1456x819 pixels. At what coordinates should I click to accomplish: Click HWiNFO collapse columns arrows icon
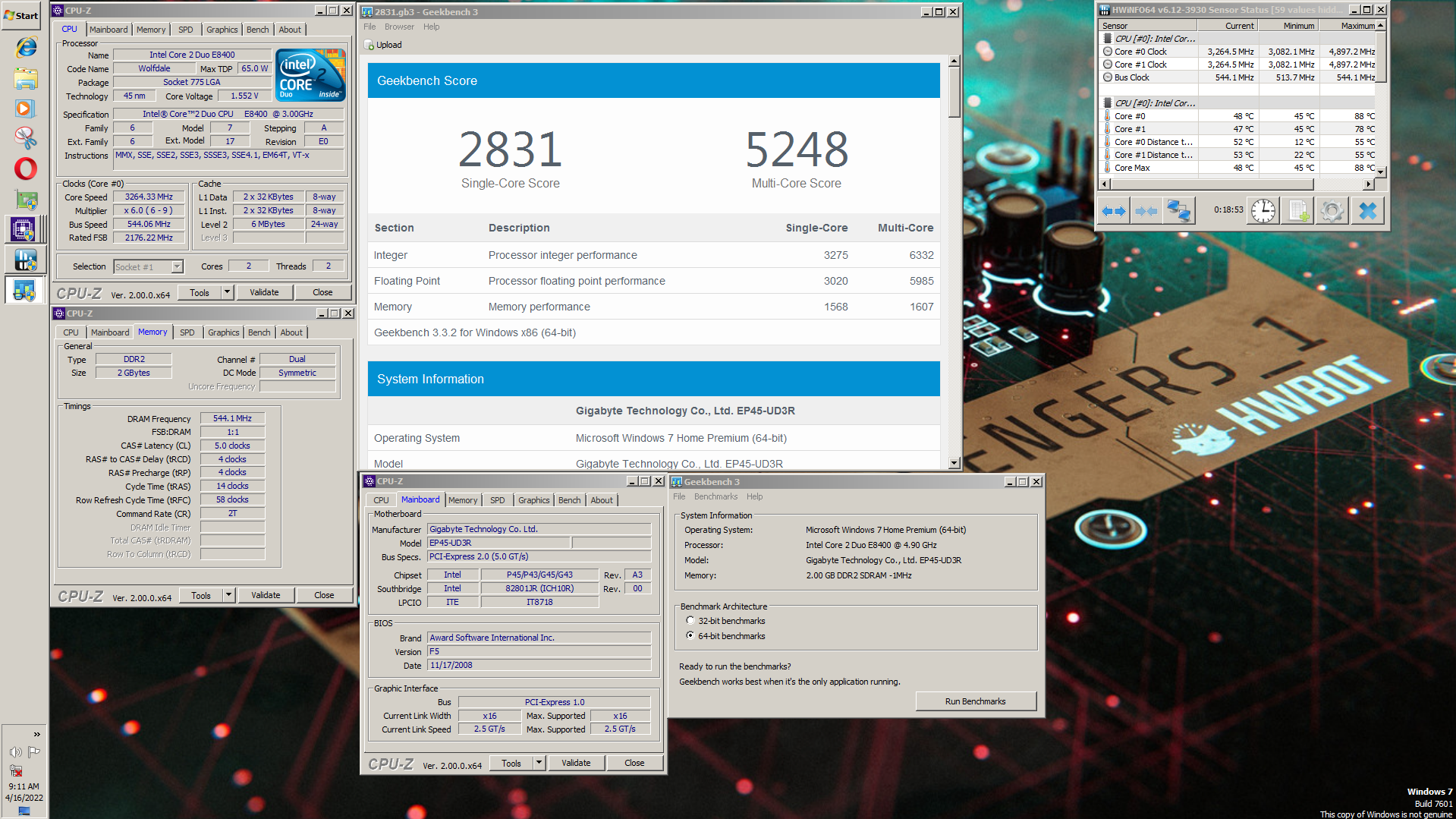tap(1146, 211)
